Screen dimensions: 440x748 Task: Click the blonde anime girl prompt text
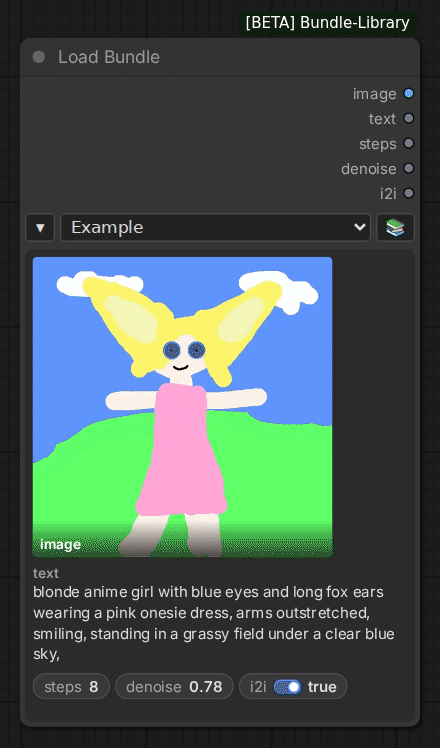(214, 623)
